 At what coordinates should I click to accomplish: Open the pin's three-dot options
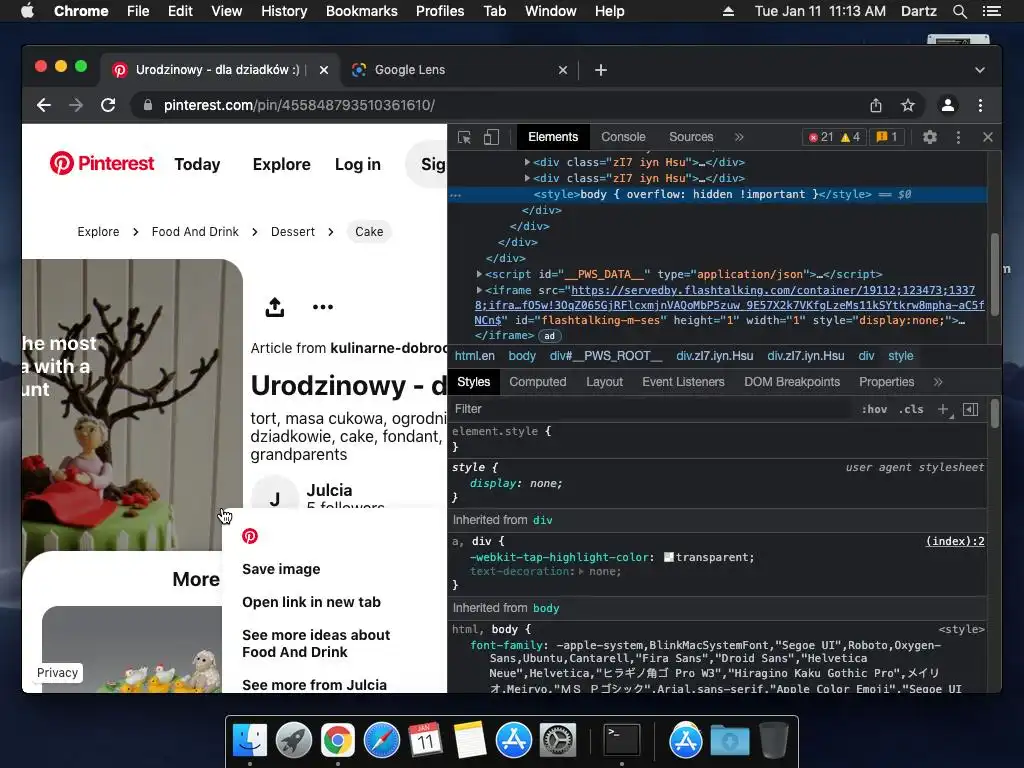pyautogui.click(x=323, y=307)
